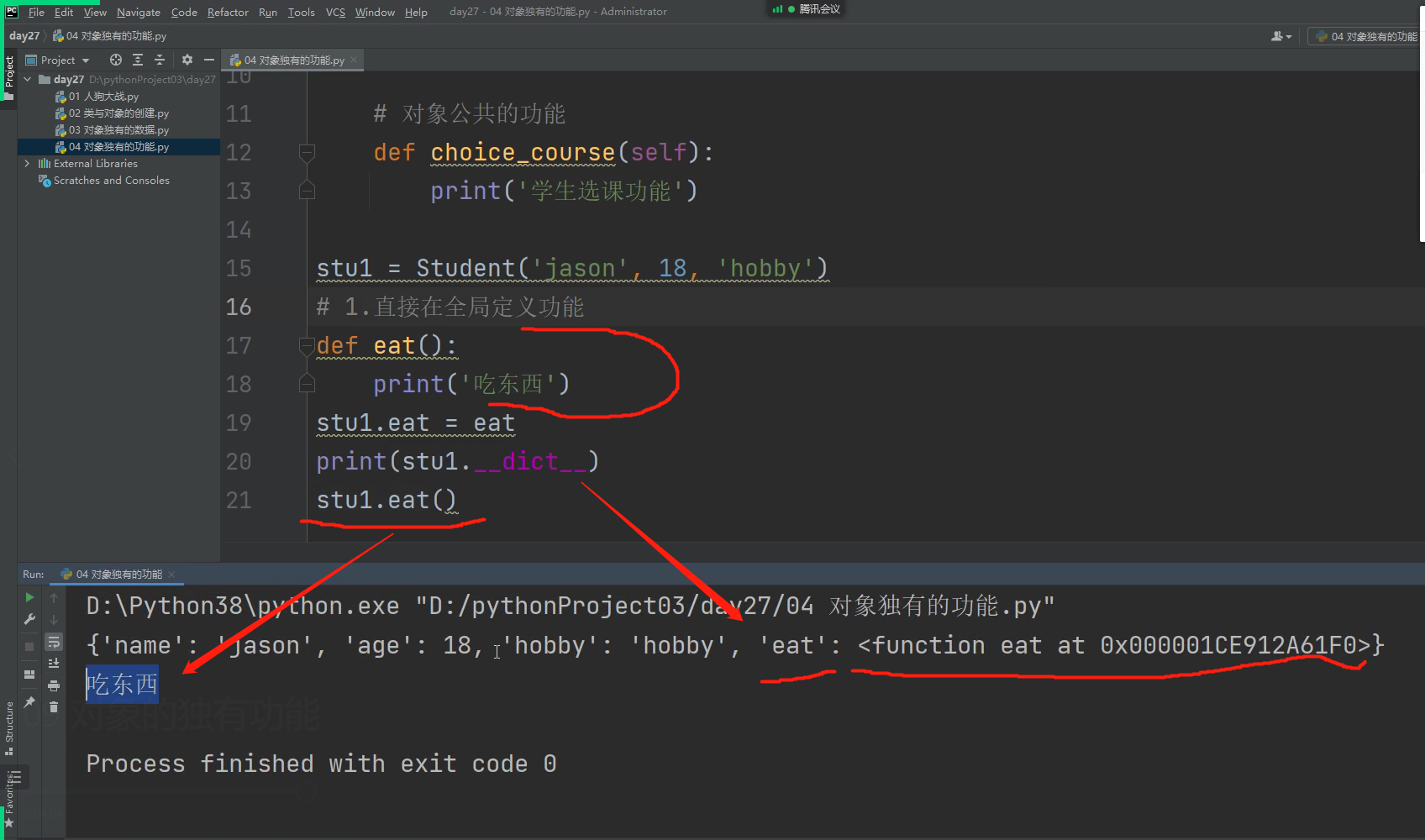Open the Edit menu

point(64,13)
